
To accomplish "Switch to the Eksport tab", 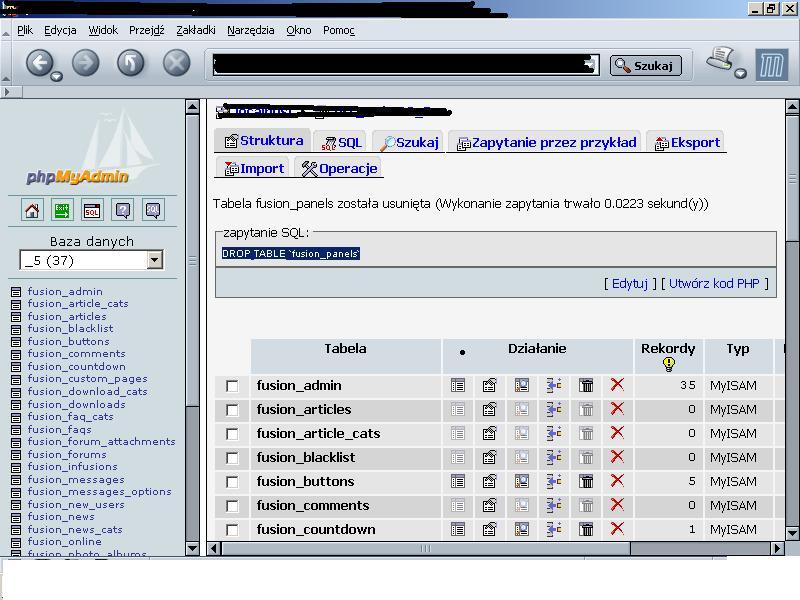I will click(x=686, y=142).
